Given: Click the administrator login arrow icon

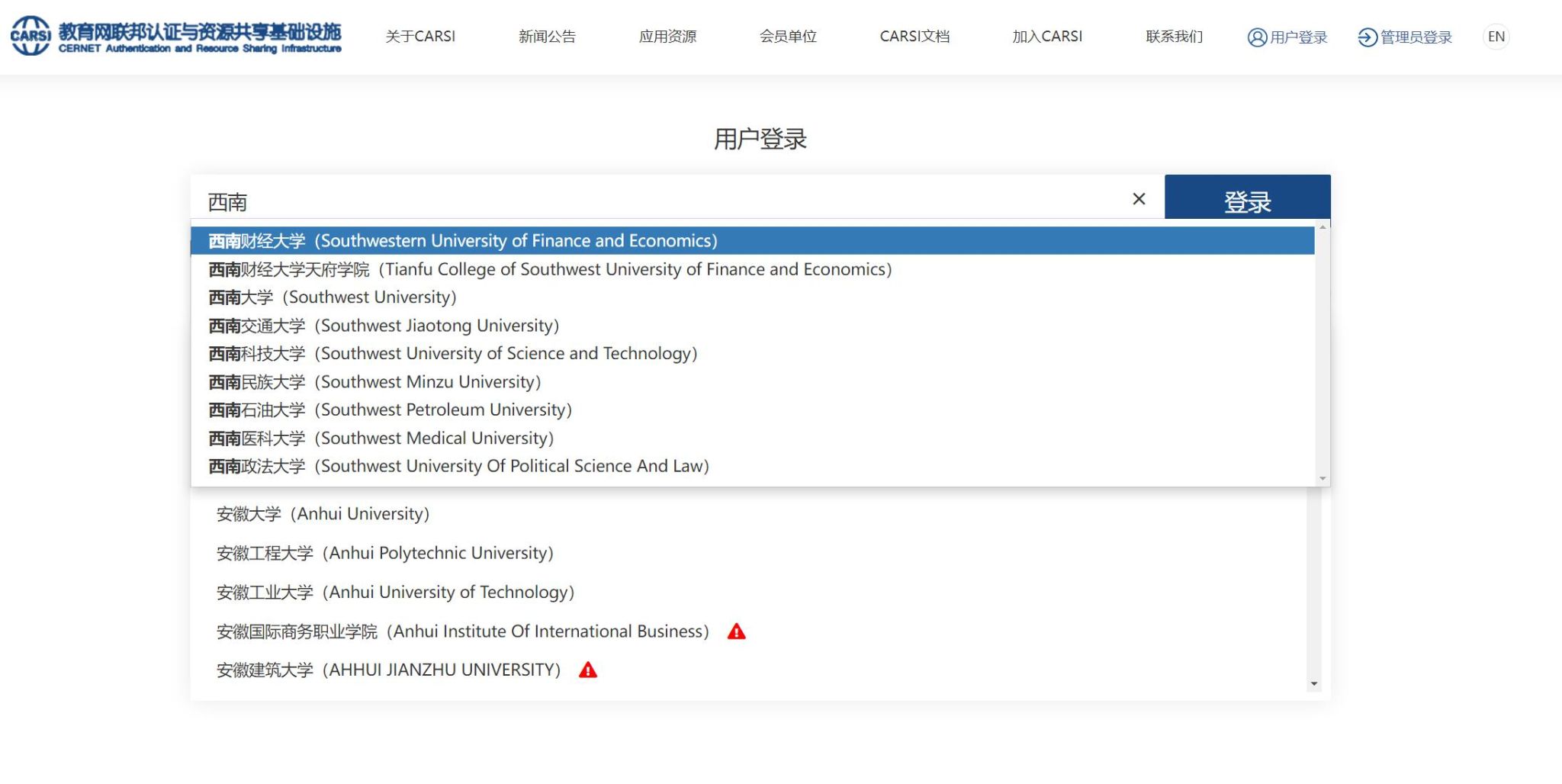Looking at the screenshot, I should (x=1367, y=37).
